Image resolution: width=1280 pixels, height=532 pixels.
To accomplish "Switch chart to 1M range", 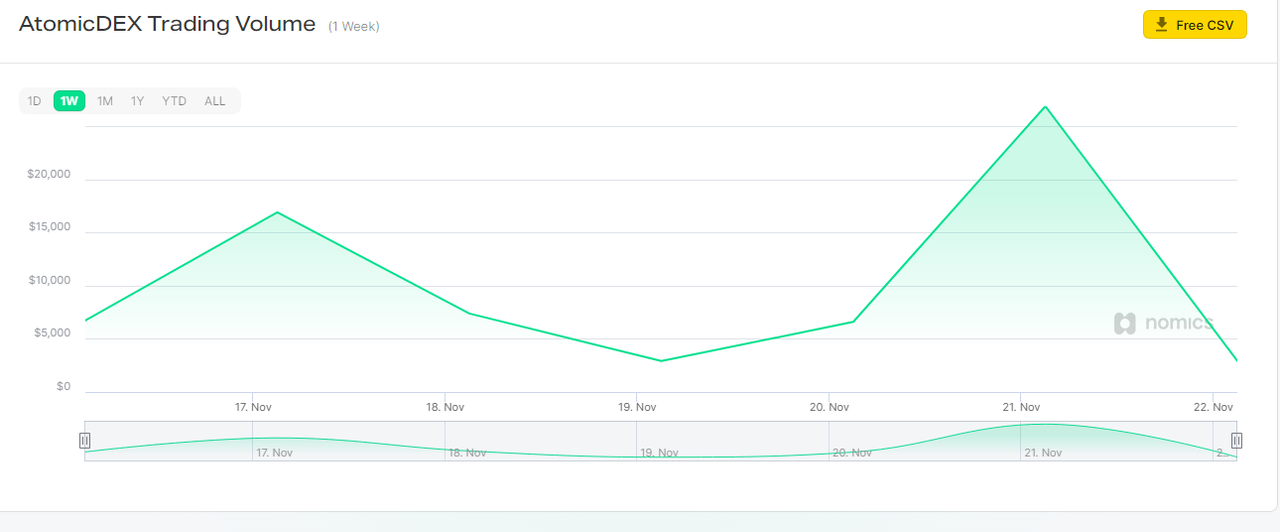I will (105, 101).
